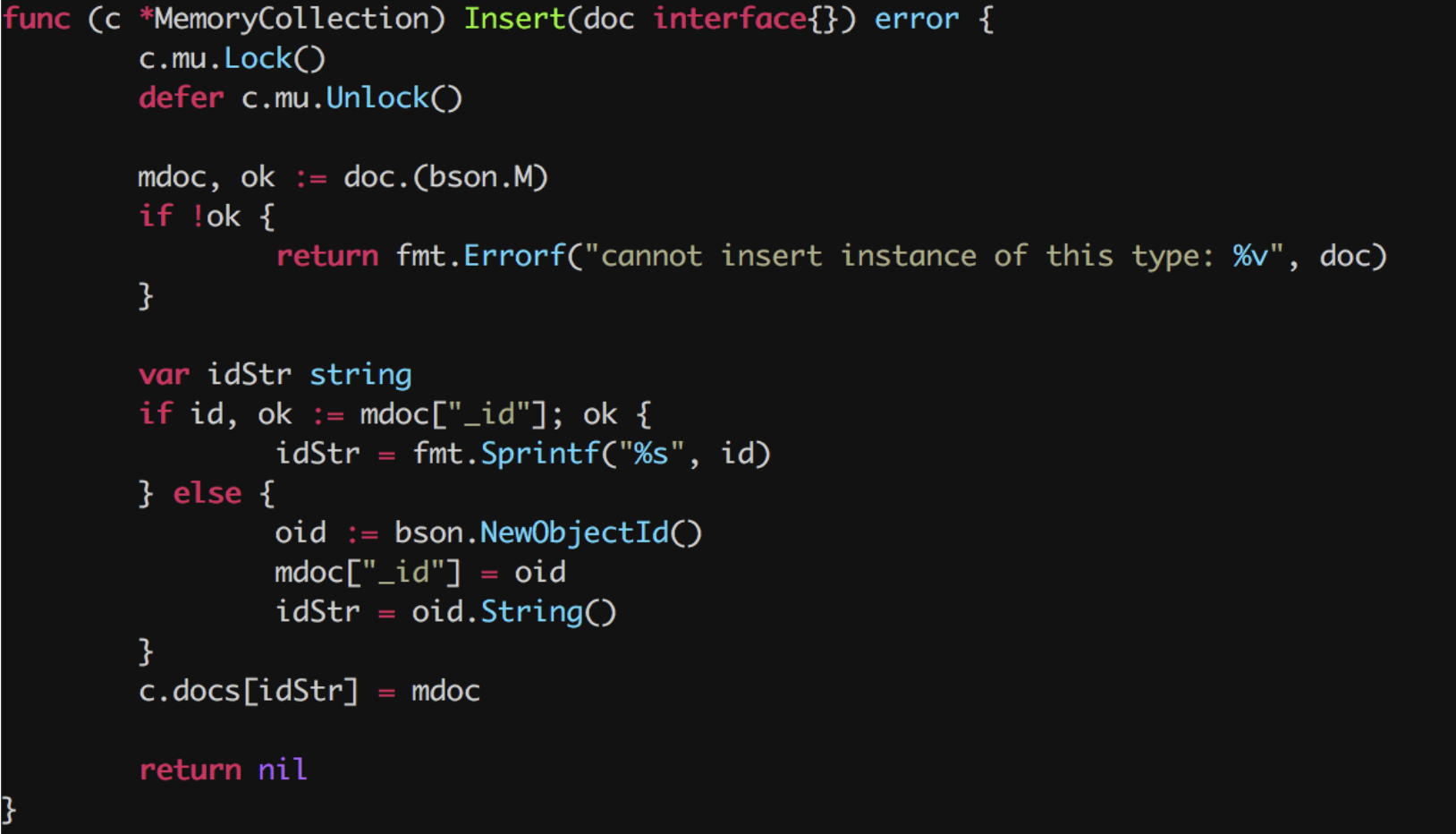Click 'c.docs' in the assignment line
The height and width of the screenshot is (834, 1456).
190,691
